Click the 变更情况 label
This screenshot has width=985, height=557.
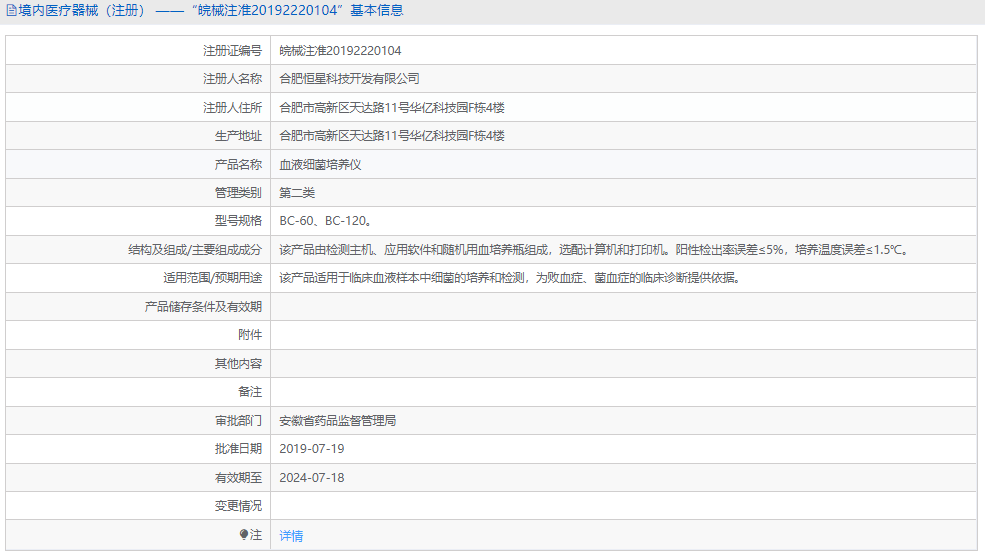238,506
